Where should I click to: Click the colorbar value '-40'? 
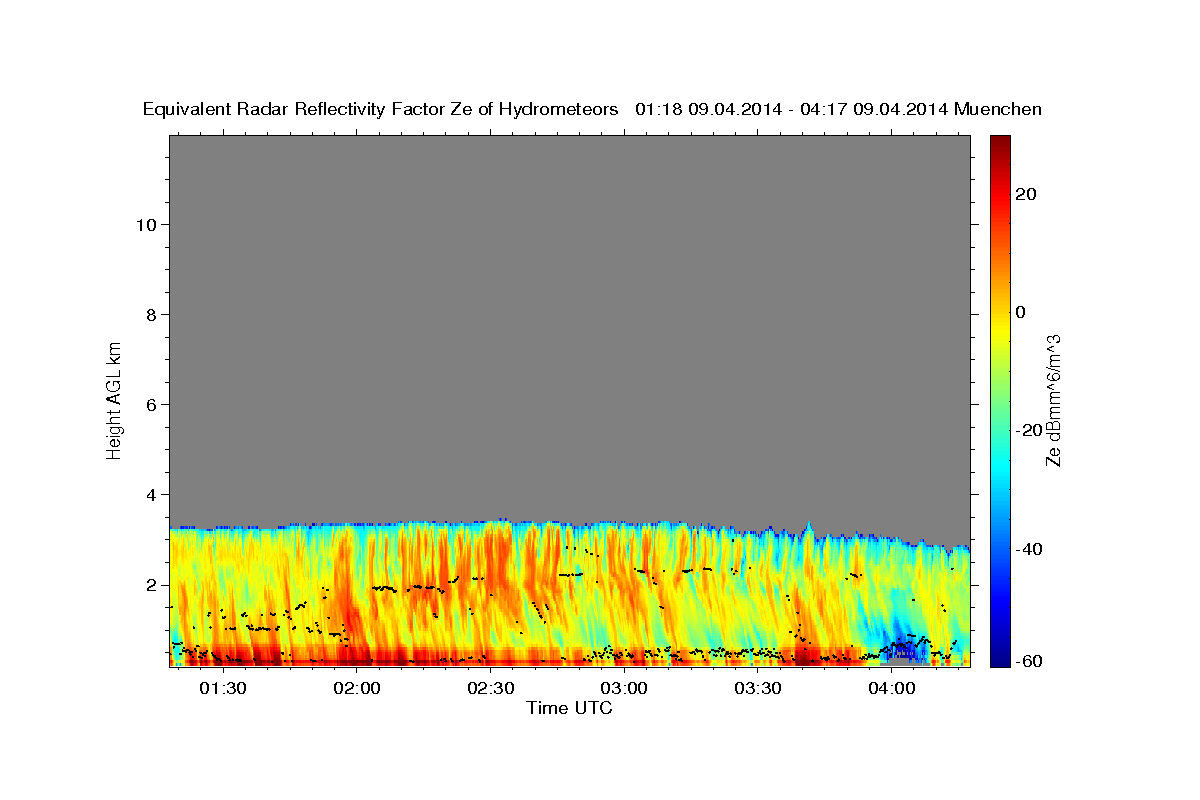1028,548
